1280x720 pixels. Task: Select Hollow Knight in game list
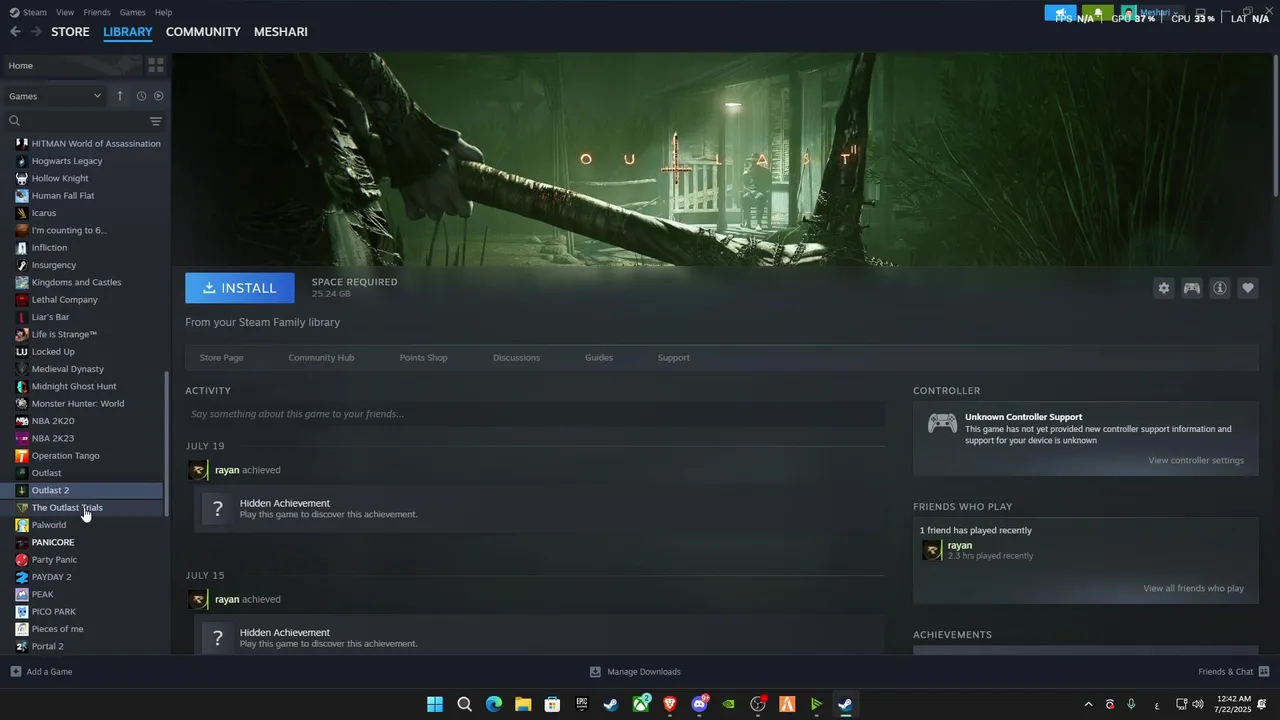pos(60,178)
